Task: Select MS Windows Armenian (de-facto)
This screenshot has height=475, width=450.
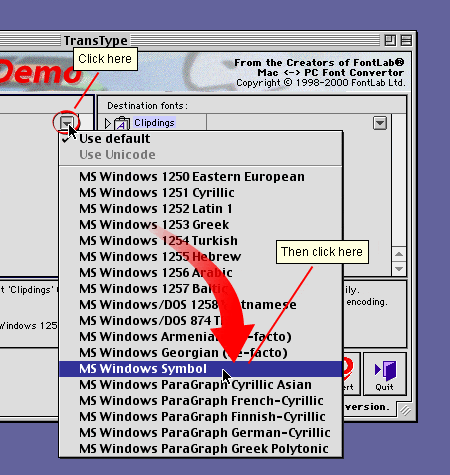Action: 201,337
